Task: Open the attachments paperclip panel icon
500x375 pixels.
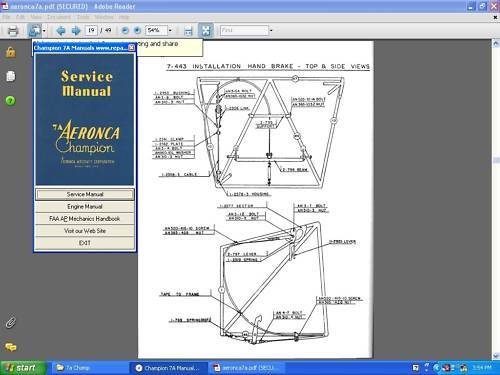Action: (x=11, y=323)
